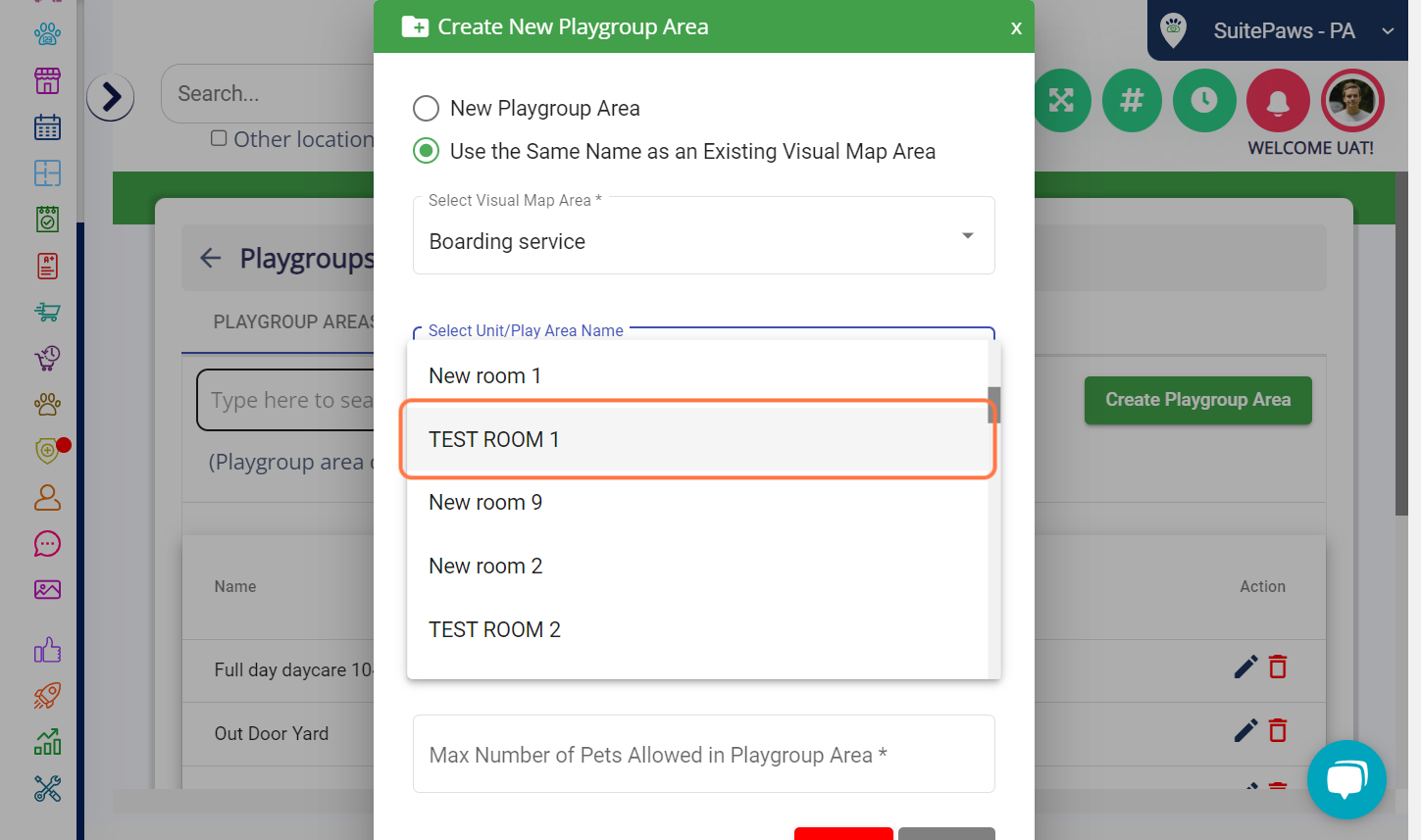The width and height of the screenshot is (1421, 840).
Task: Open the red notification bell
Action: pos(1278,100)
